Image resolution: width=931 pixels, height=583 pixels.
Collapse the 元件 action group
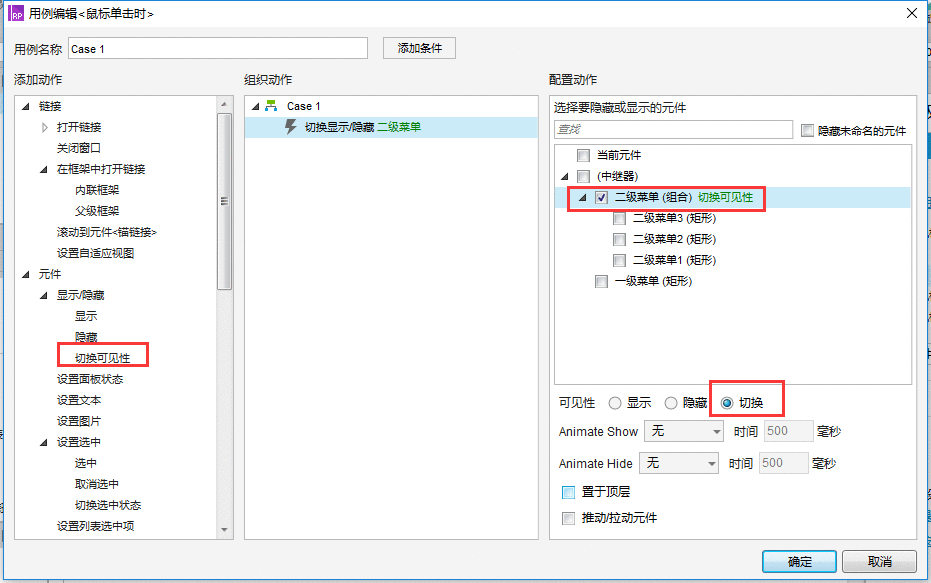(26, 274)
